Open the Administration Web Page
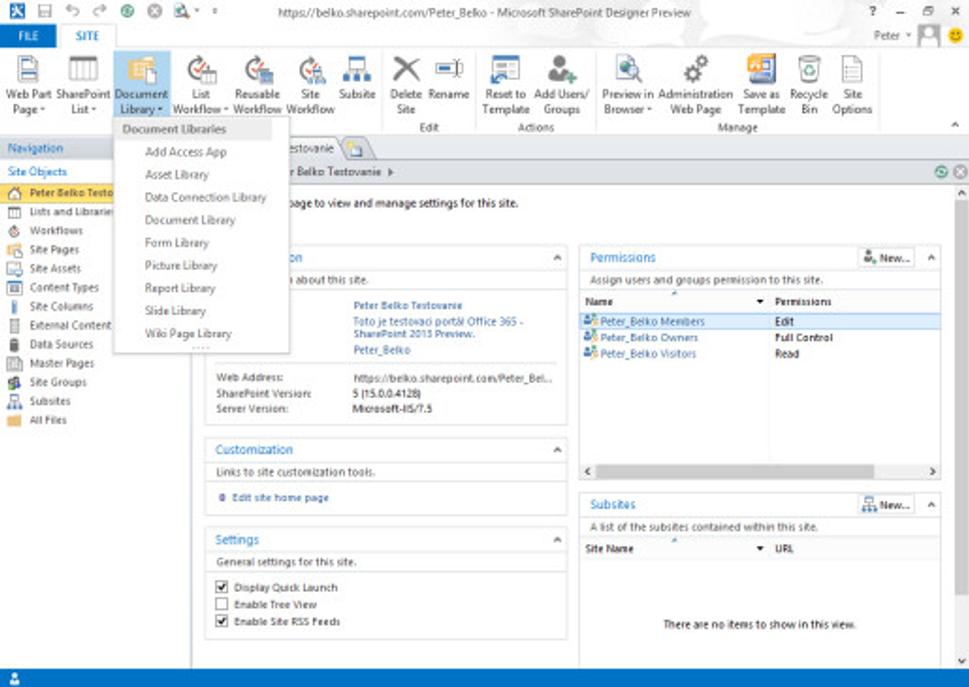The image size is (969, 687). pyautogui.click(x=695, y=85)
